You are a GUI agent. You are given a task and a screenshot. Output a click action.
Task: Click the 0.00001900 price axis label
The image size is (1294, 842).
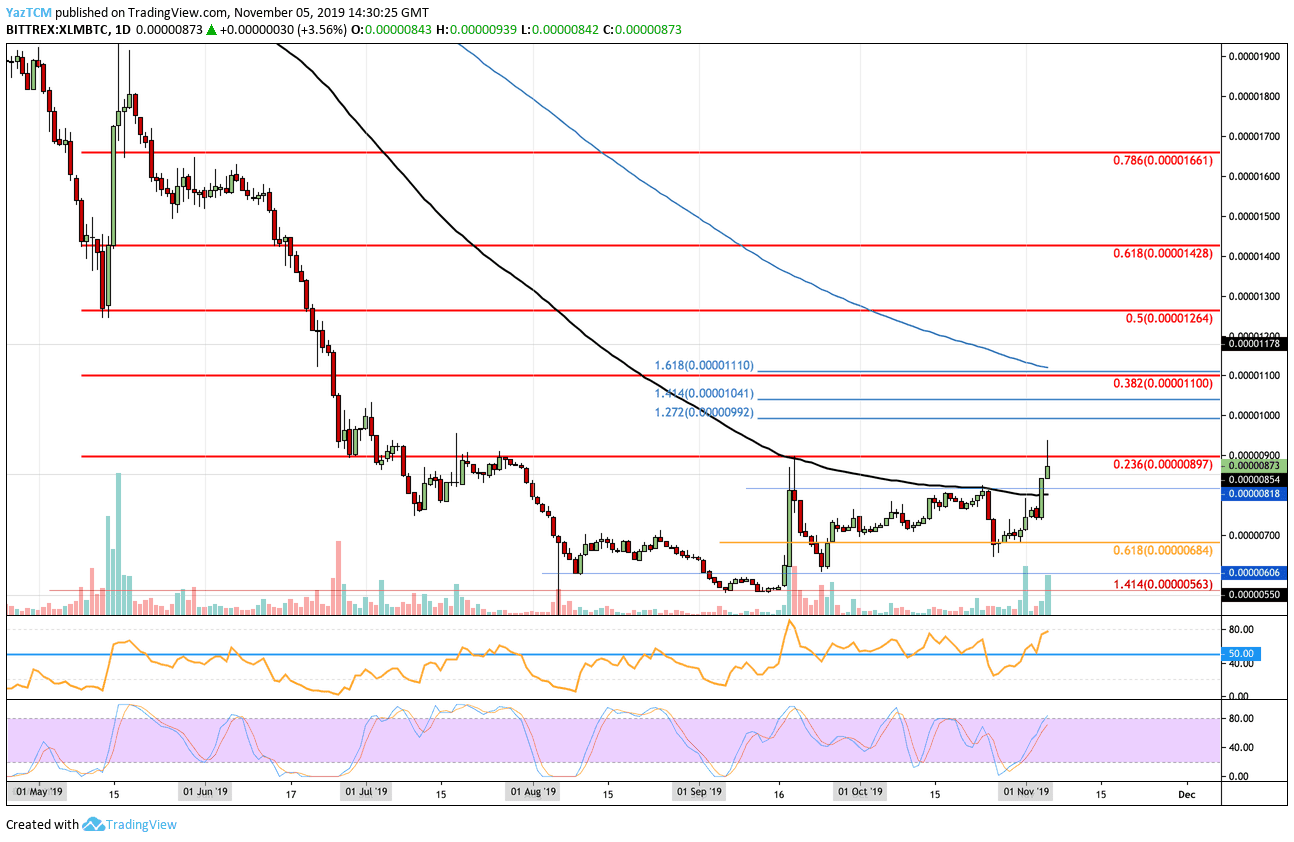1256,56
